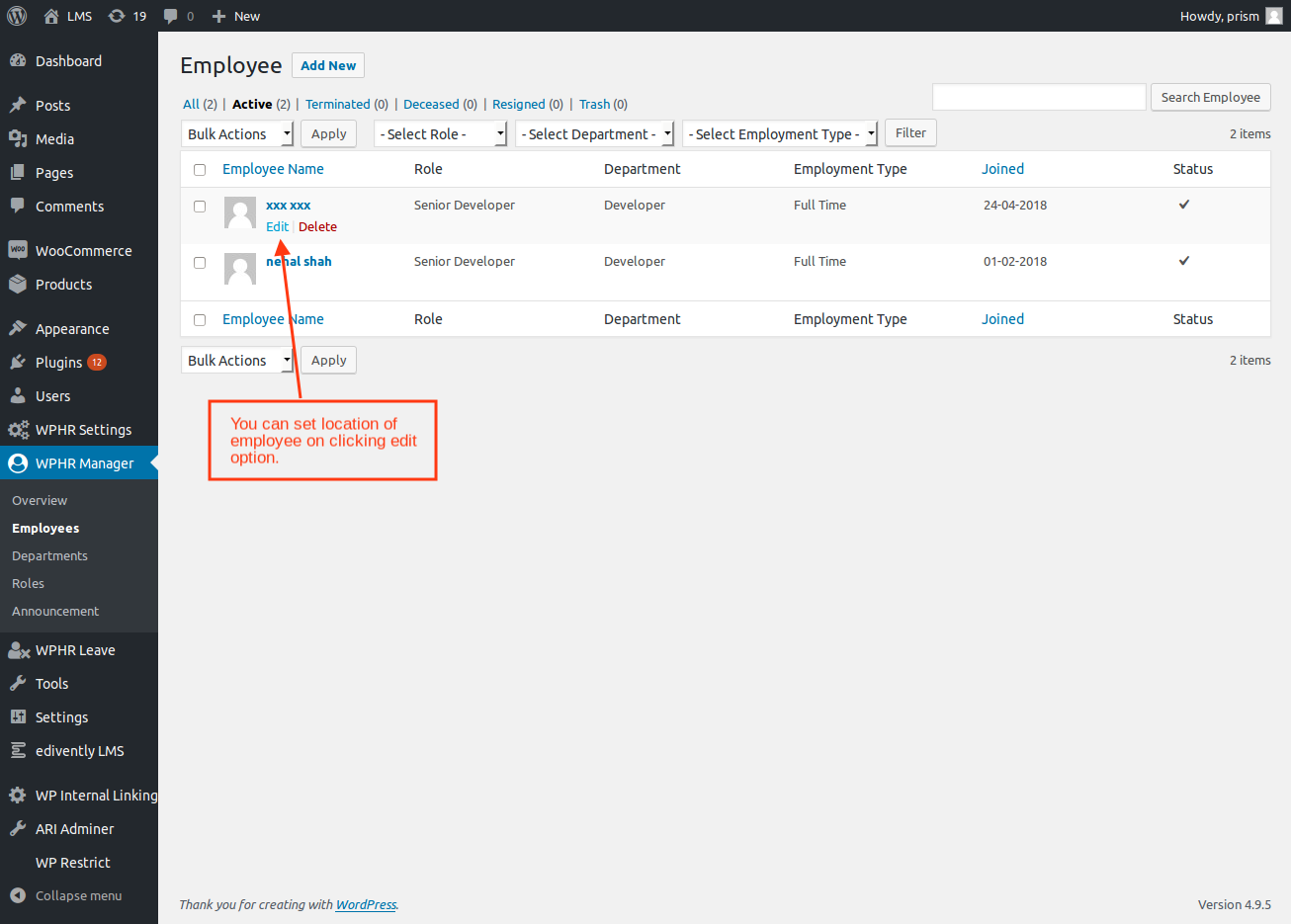Image resolution: width=1291 pixels, height=924 pixels.
Task: Open the bottom Bulk Actions dropdown
Action: pyautogui.click(x=237, y=360)
